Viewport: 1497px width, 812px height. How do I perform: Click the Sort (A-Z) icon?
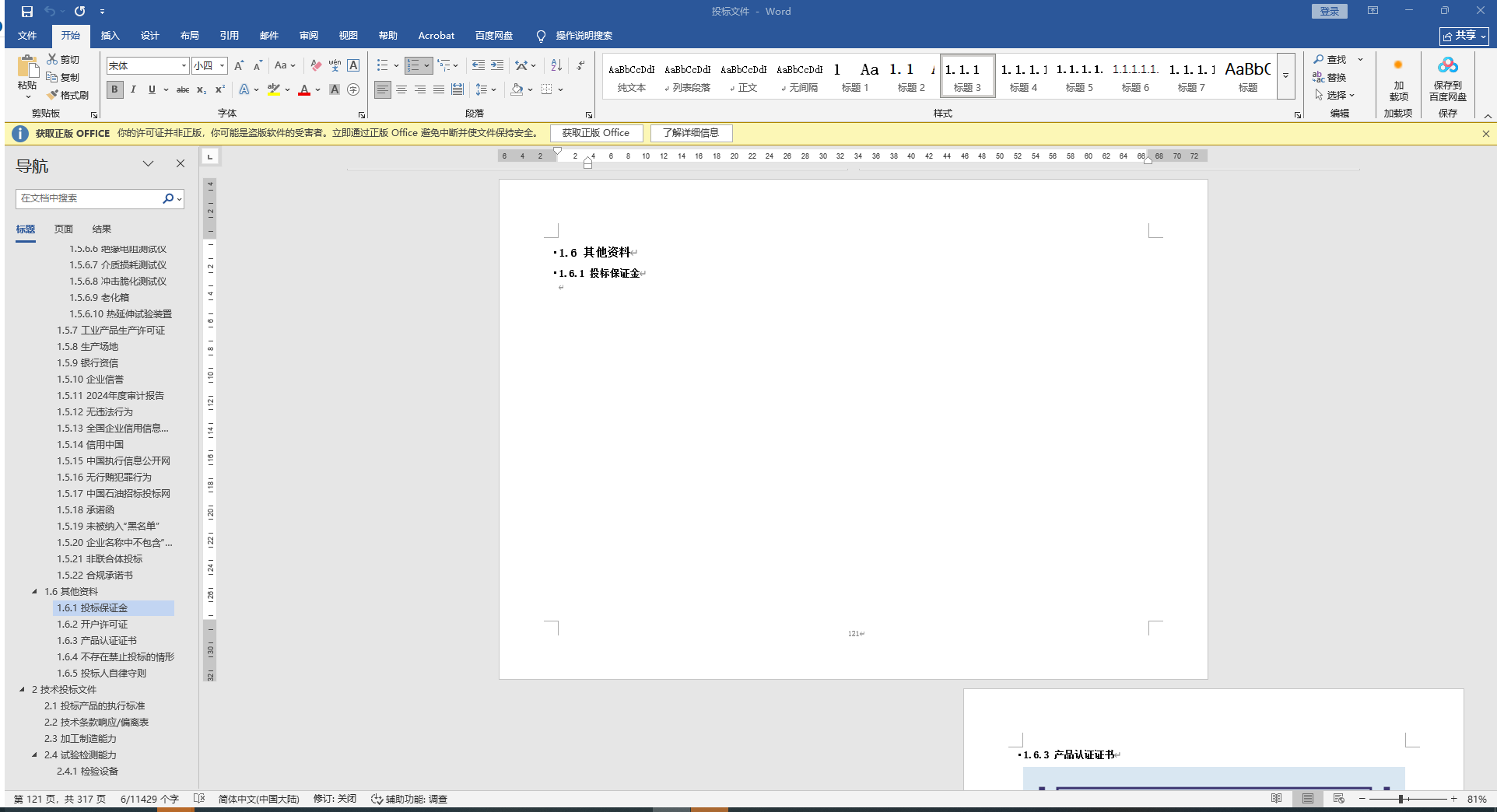click(556, 65)
